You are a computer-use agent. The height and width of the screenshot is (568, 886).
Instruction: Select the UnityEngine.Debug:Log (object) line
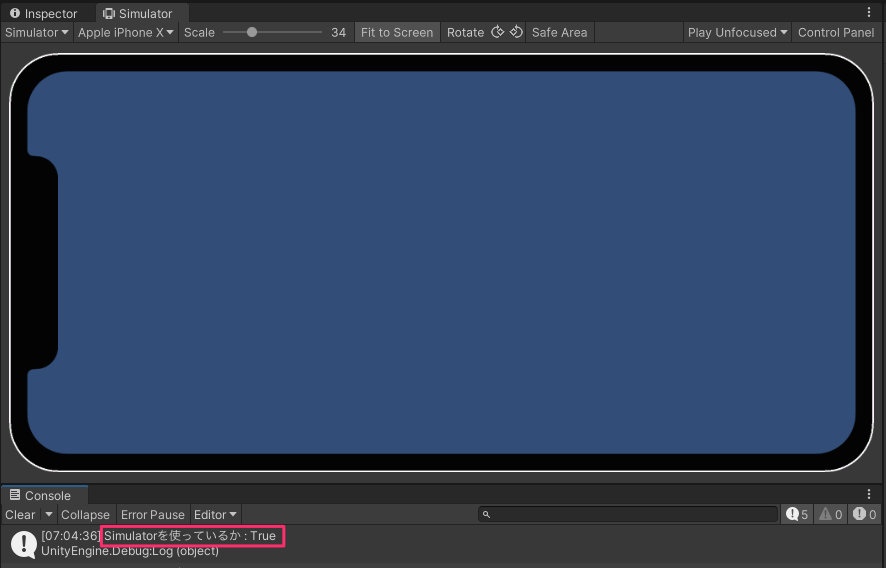[x=130, y=550]
